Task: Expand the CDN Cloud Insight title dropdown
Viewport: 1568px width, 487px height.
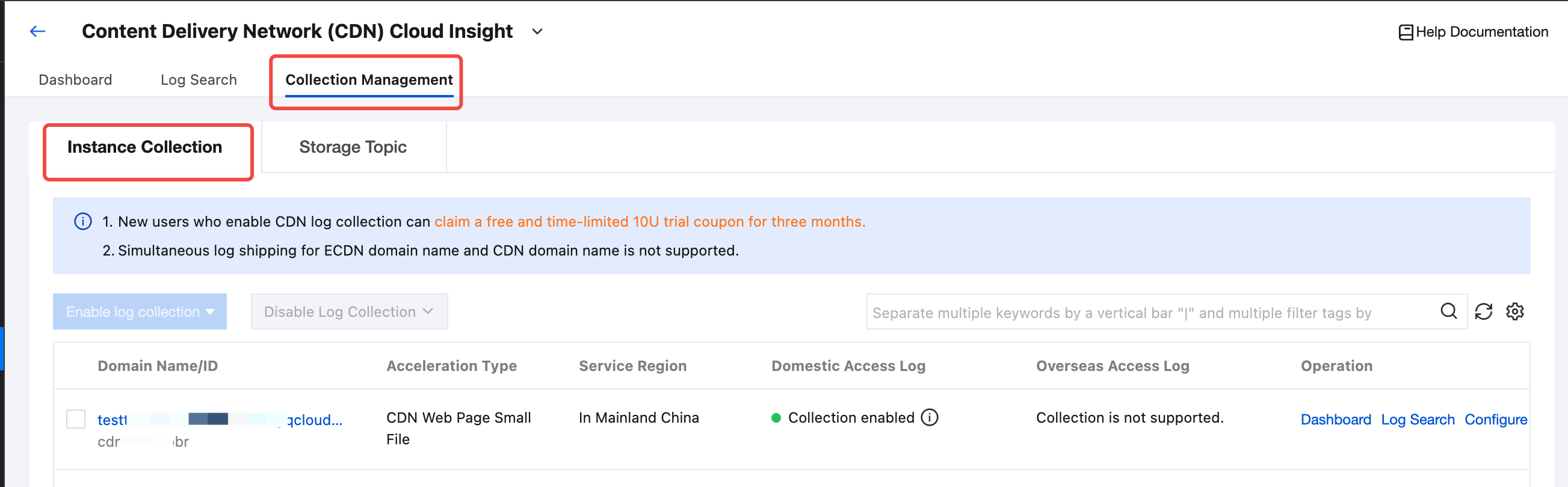Action: coord(537,32)
